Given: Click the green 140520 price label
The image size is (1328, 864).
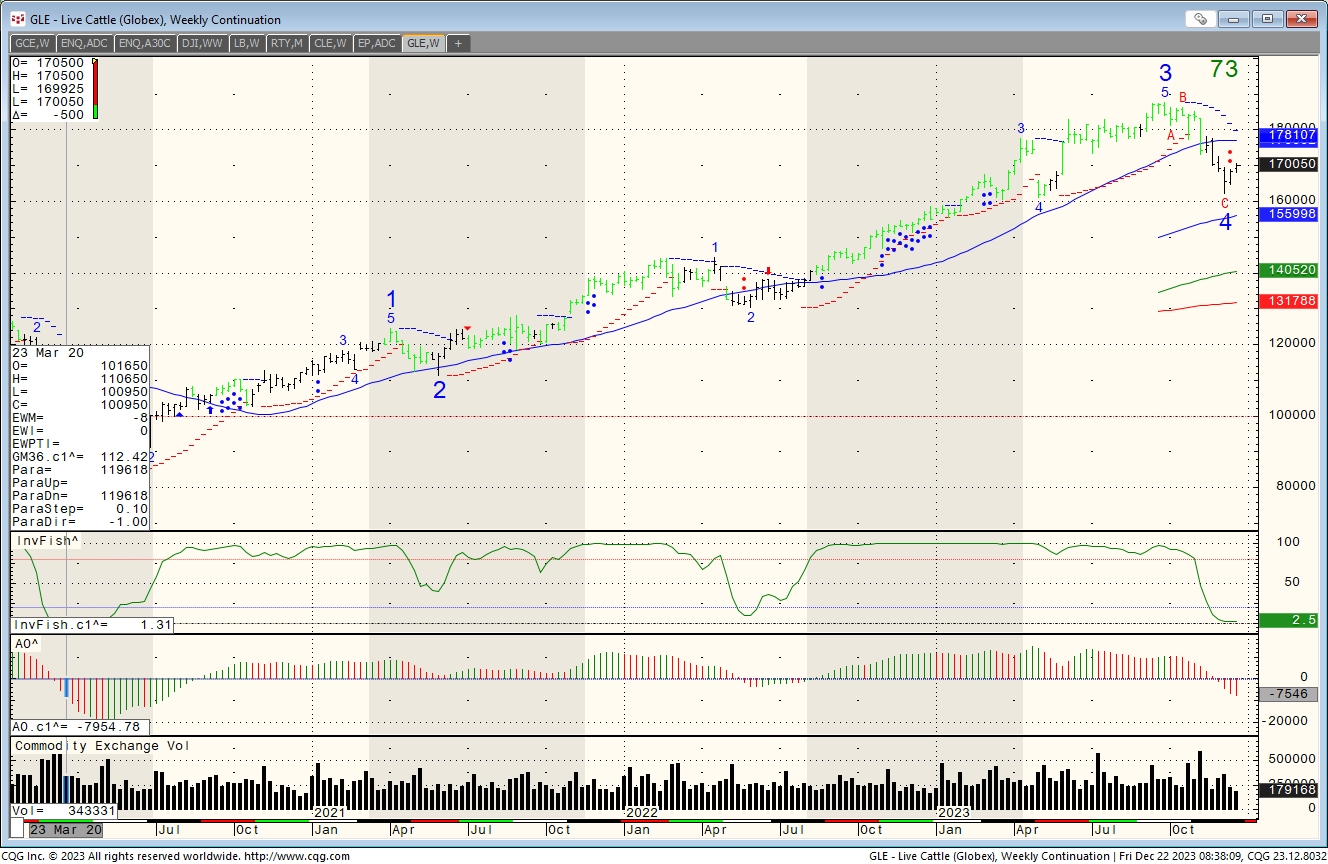Looking at the screenshot, I should click(1290, 270).
